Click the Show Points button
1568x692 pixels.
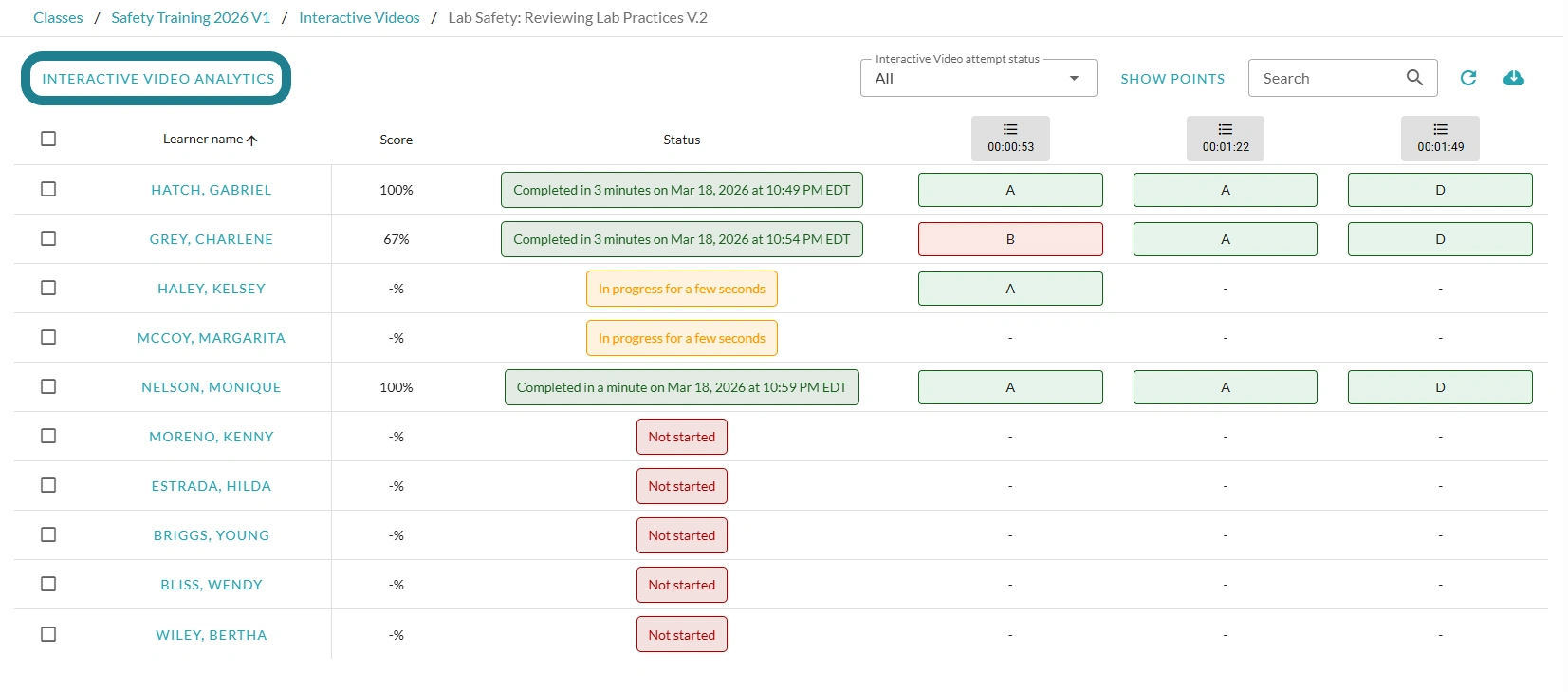pos(1172,79)
